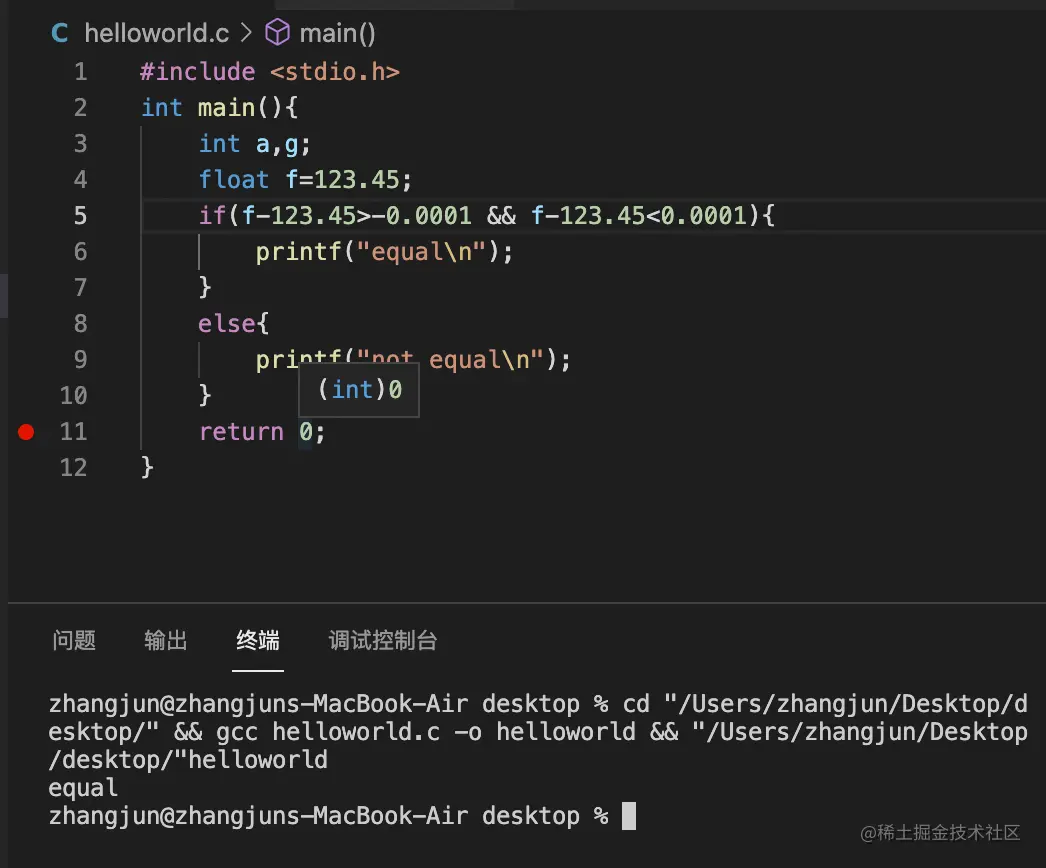Click line number 12 in the gutter
This screenshot has width=1046, height=868.
73,468
